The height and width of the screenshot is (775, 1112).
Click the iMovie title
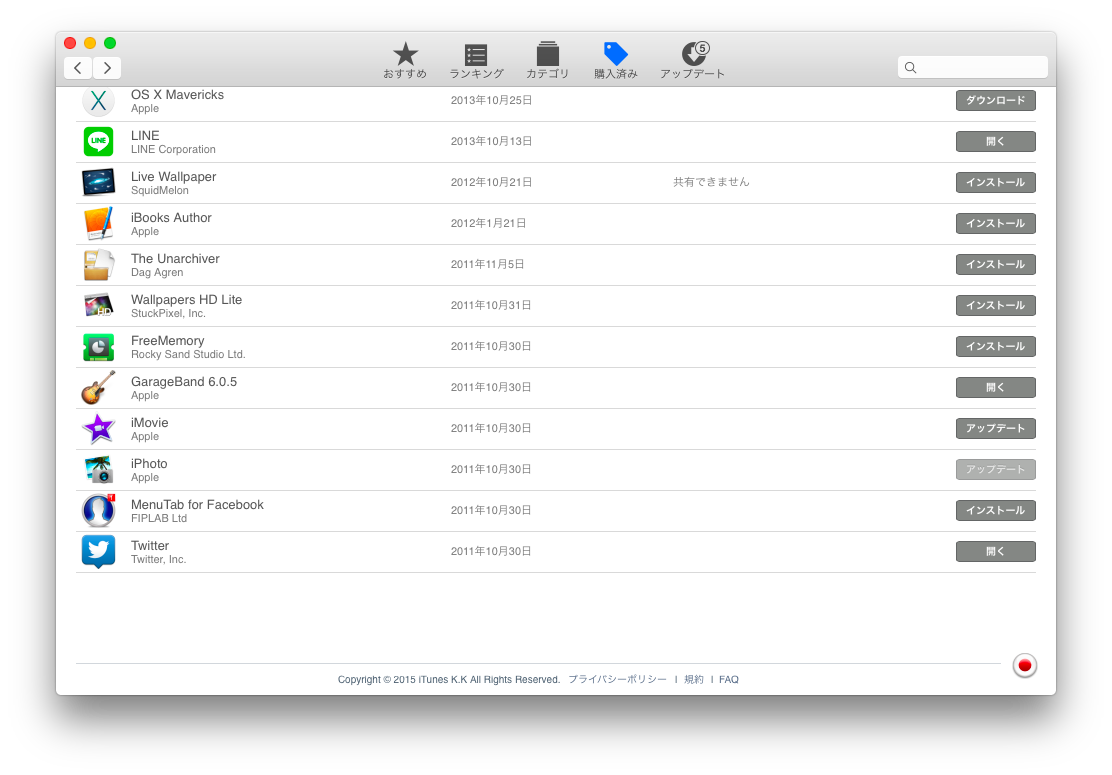pyautogui.click(x=150, y=423)
